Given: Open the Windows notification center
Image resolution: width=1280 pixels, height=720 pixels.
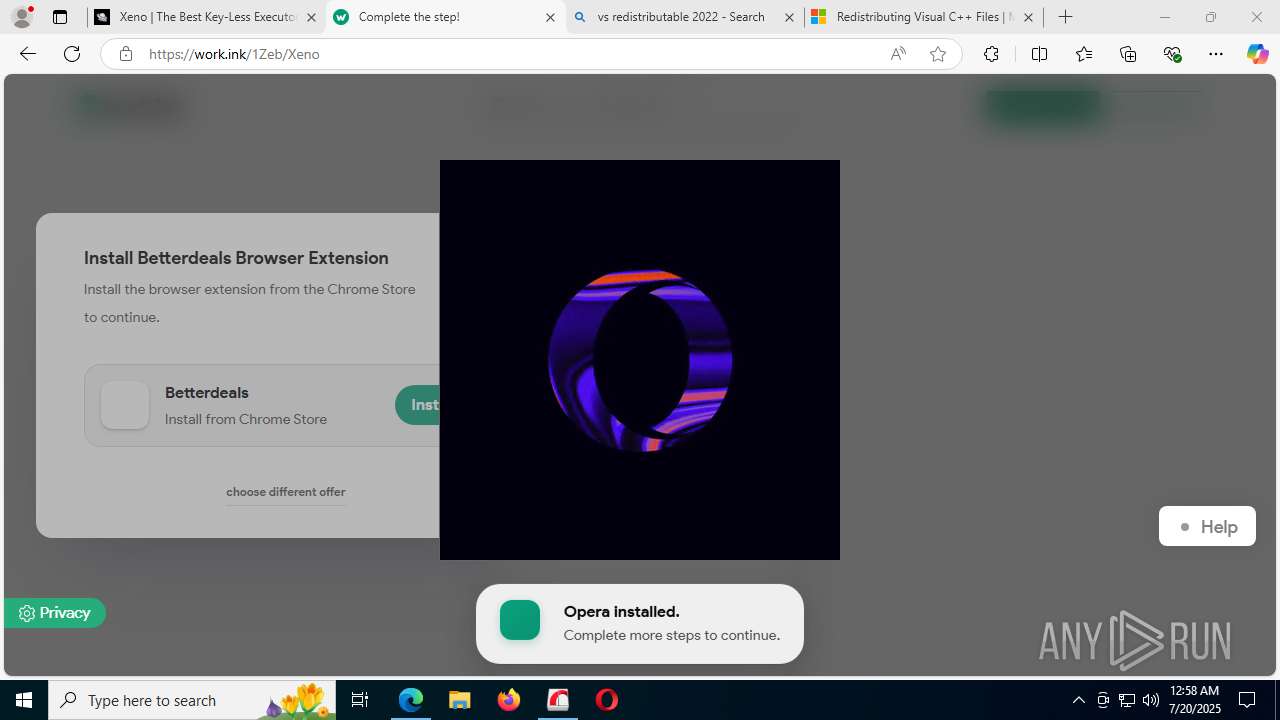Looking at the screenshot, I should (x=1247, y=700).
